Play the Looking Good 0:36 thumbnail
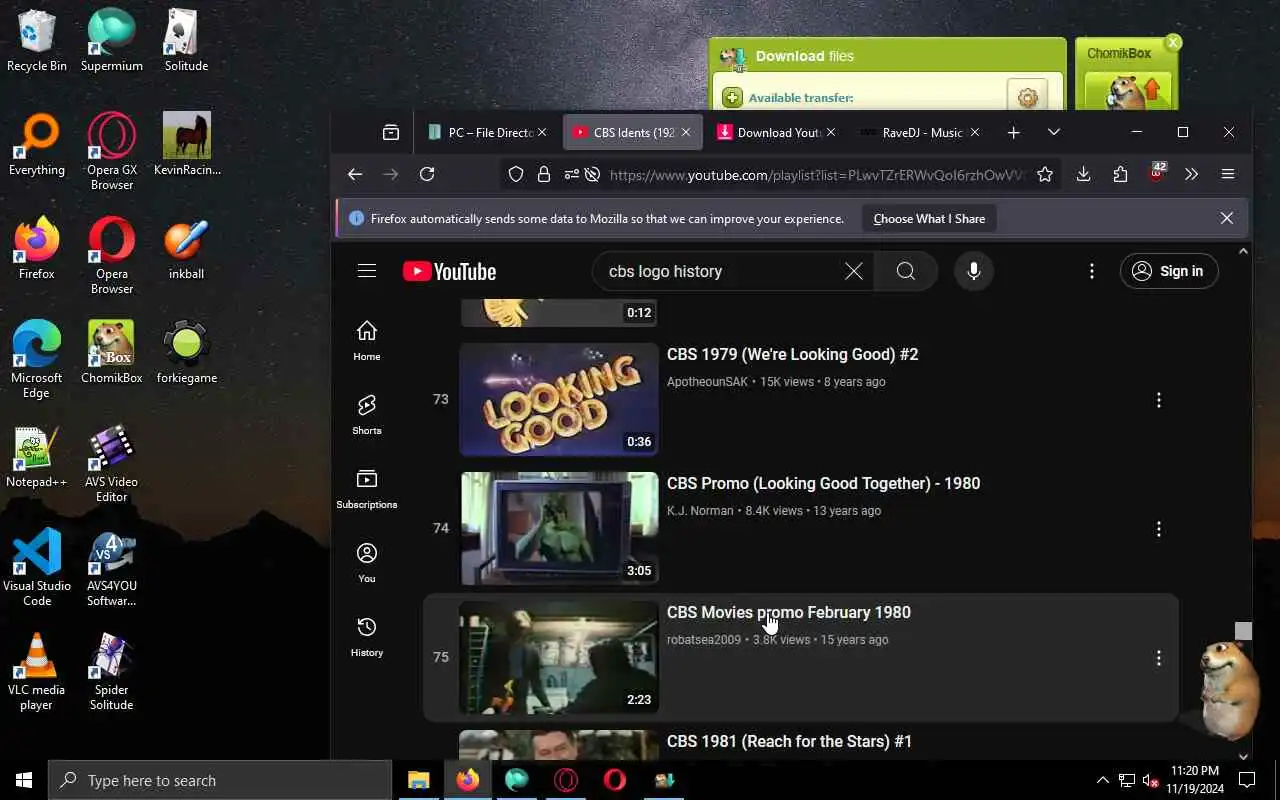This screenshot has height=800, width=1280. pyautogui.click(x=559, y=400)
